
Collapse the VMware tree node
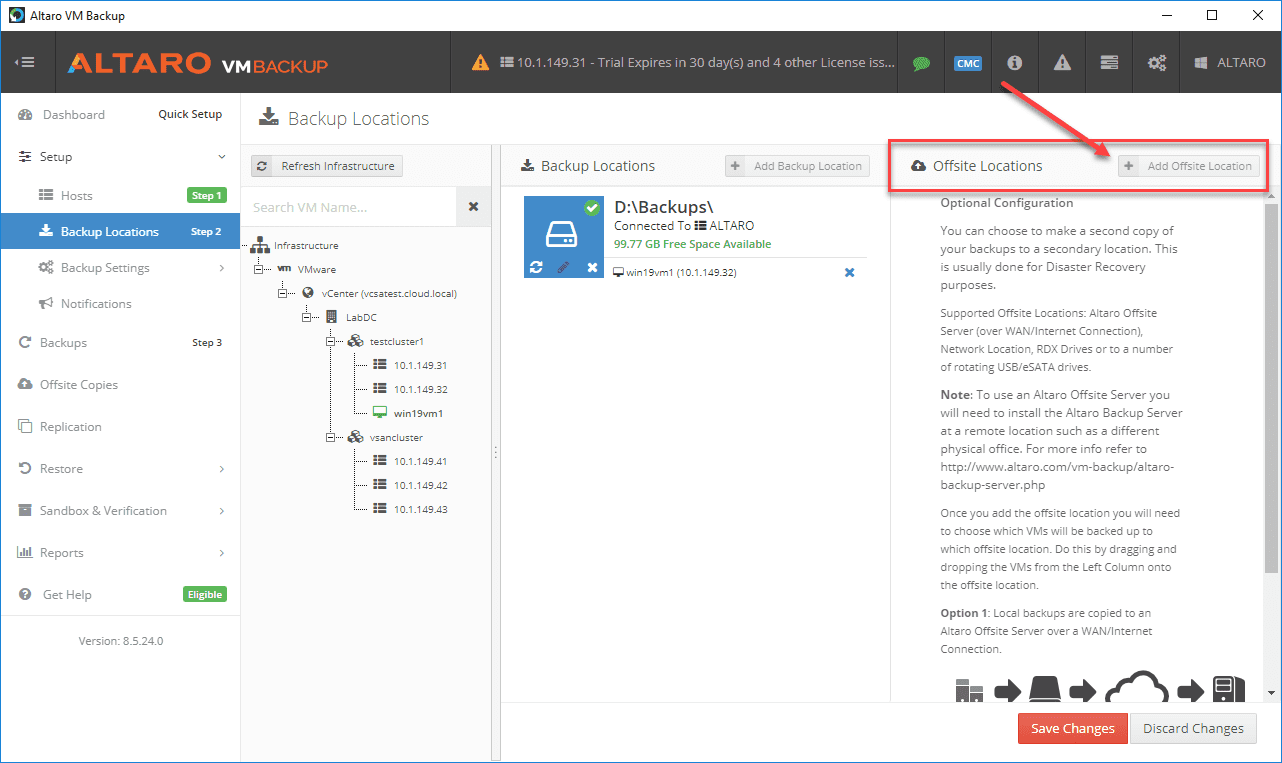[x=260, y=269]
